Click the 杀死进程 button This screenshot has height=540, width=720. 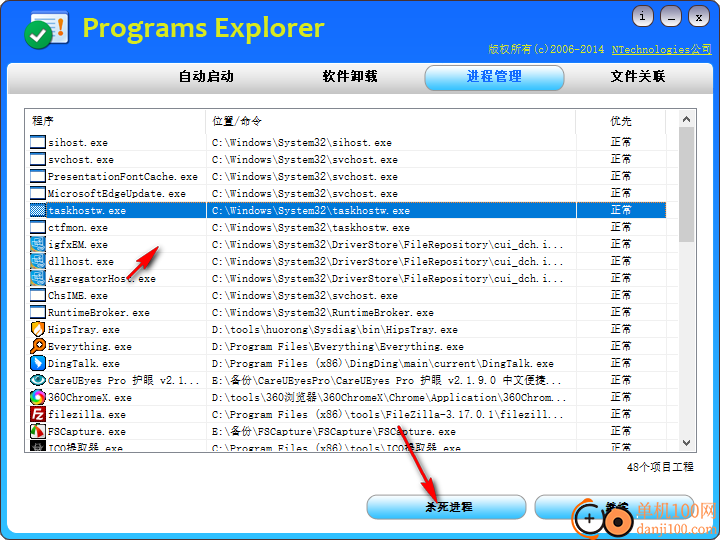tap(446, 506)
